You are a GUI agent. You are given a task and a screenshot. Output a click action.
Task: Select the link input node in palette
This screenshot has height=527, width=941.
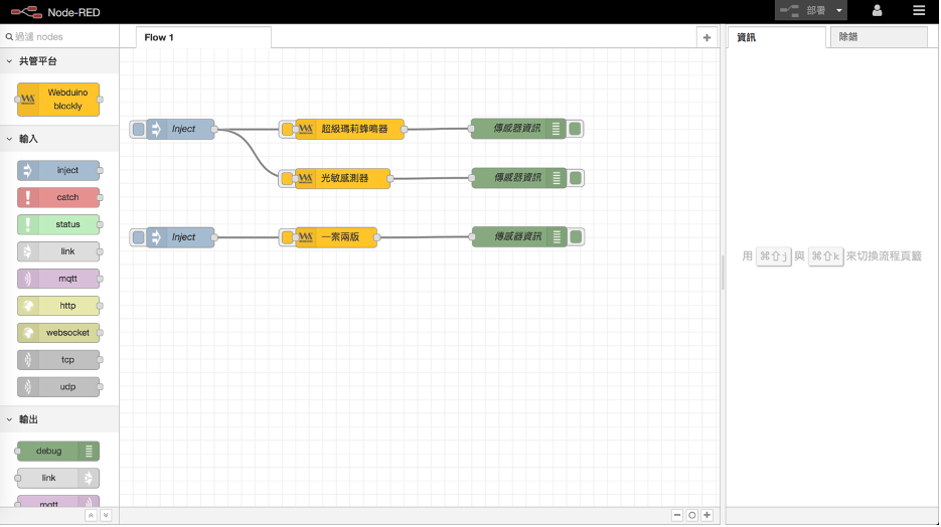coord(58,251)
